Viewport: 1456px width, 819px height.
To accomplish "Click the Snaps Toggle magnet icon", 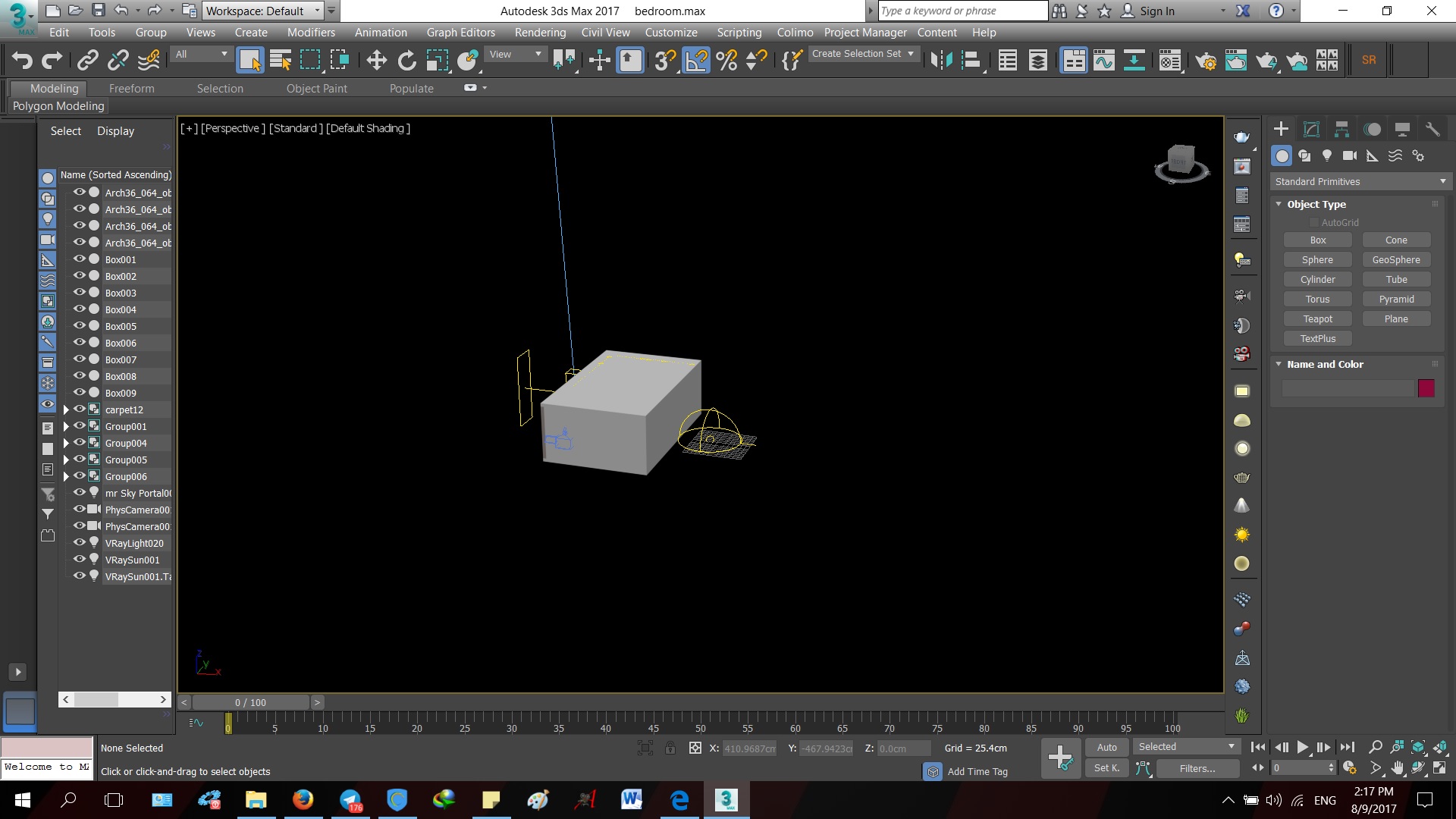I will click(x=665, y=60).
